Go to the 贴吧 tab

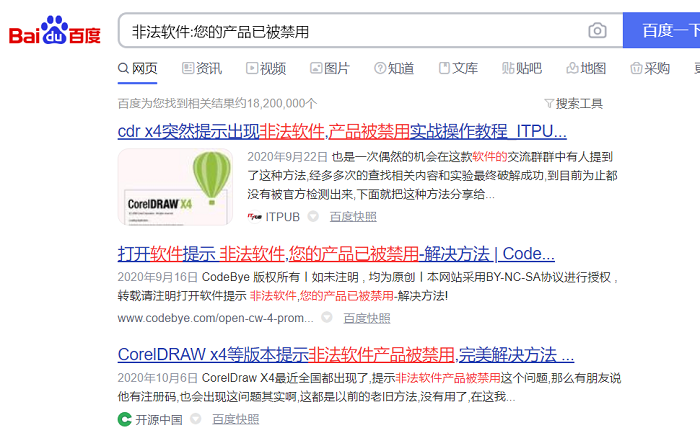[522, 68]
